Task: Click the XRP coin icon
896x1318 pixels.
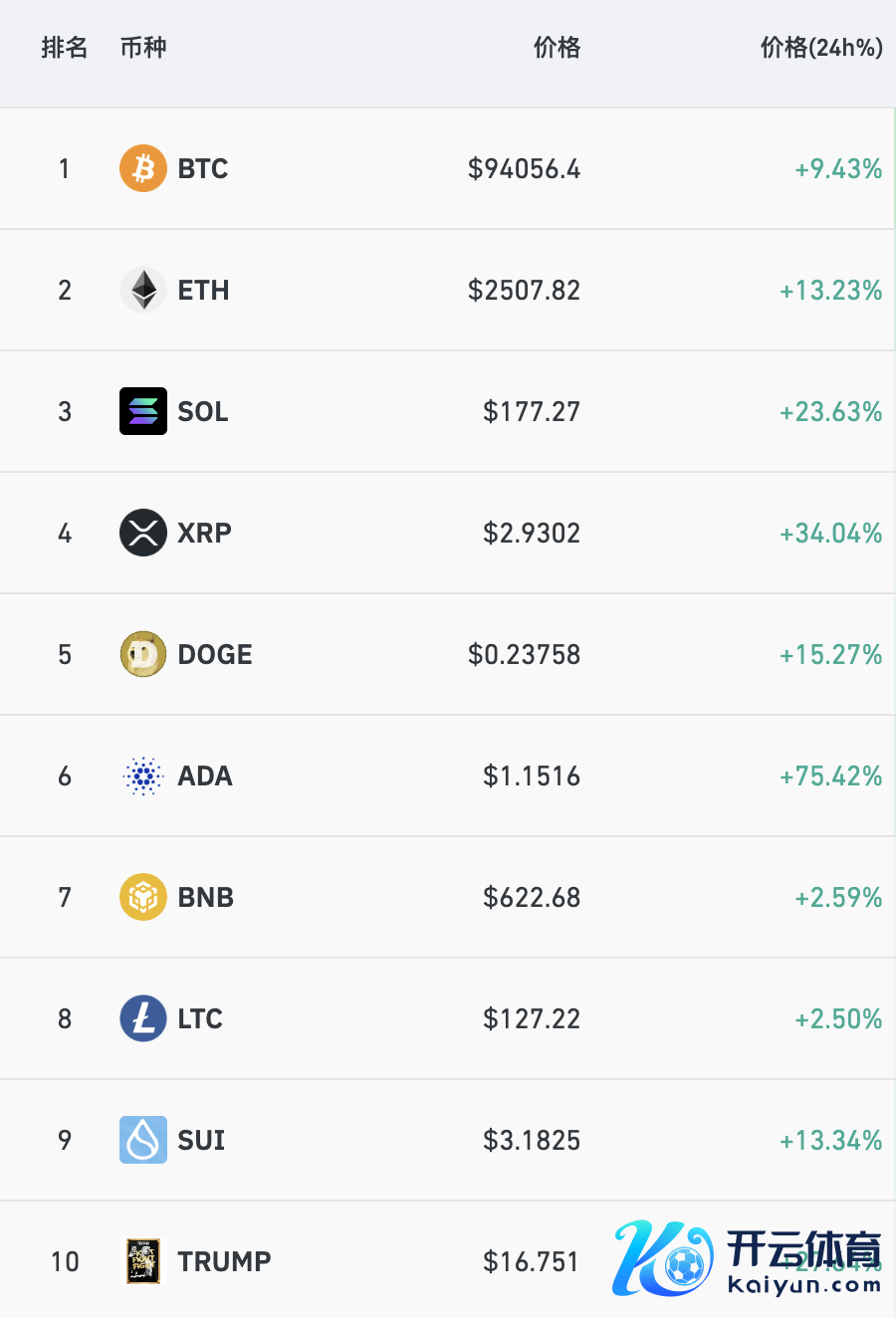Action: tap(143, 533)
